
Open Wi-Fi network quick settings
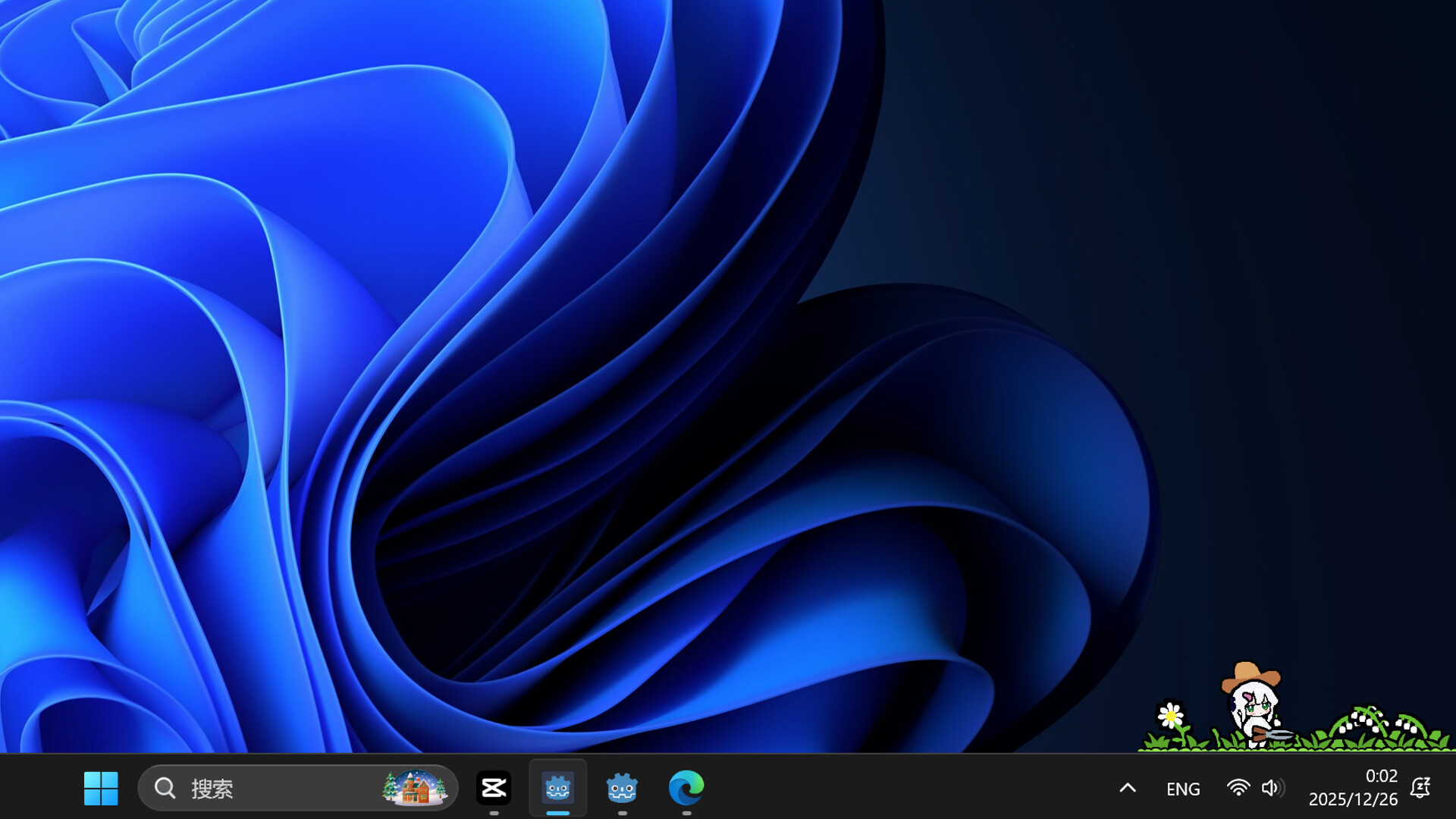(1238, 788)
